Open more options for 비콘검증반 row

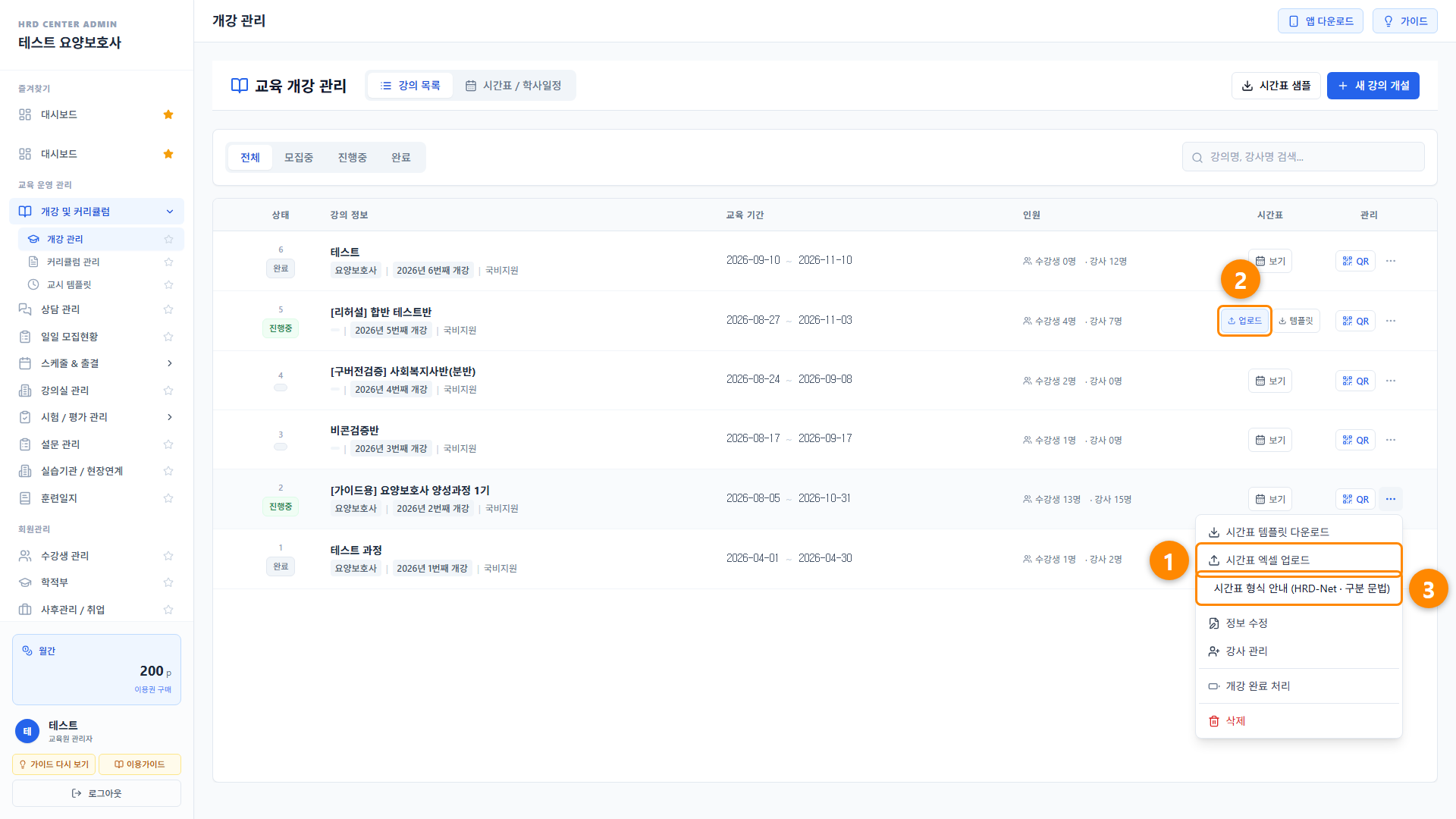click(1390, 440)
